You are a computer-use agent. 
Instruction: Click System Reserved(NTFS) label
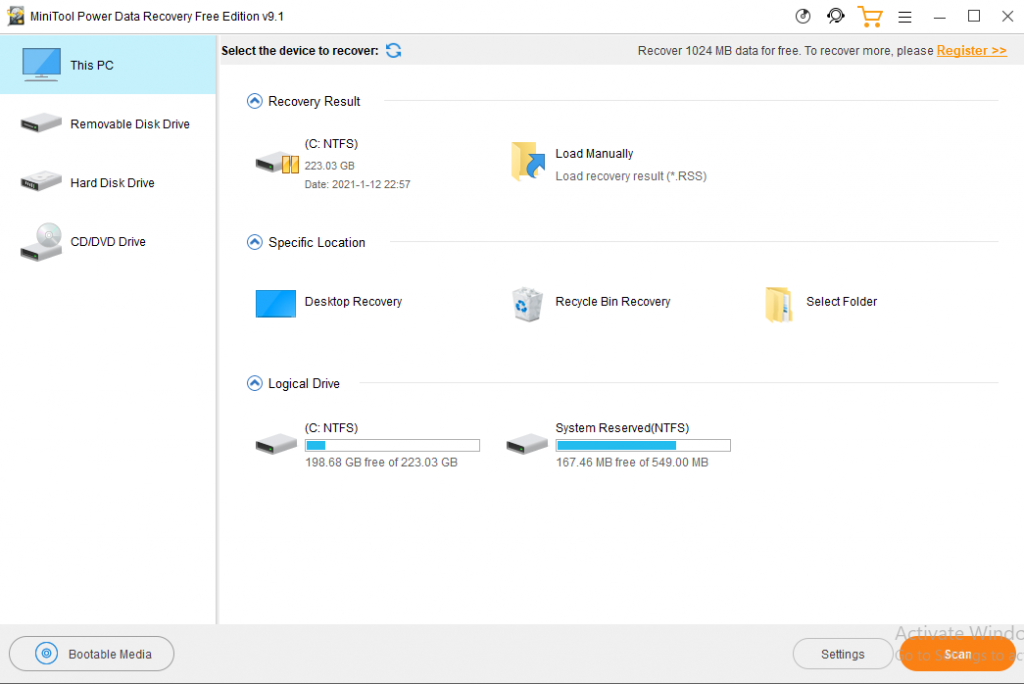pos(622,428)
